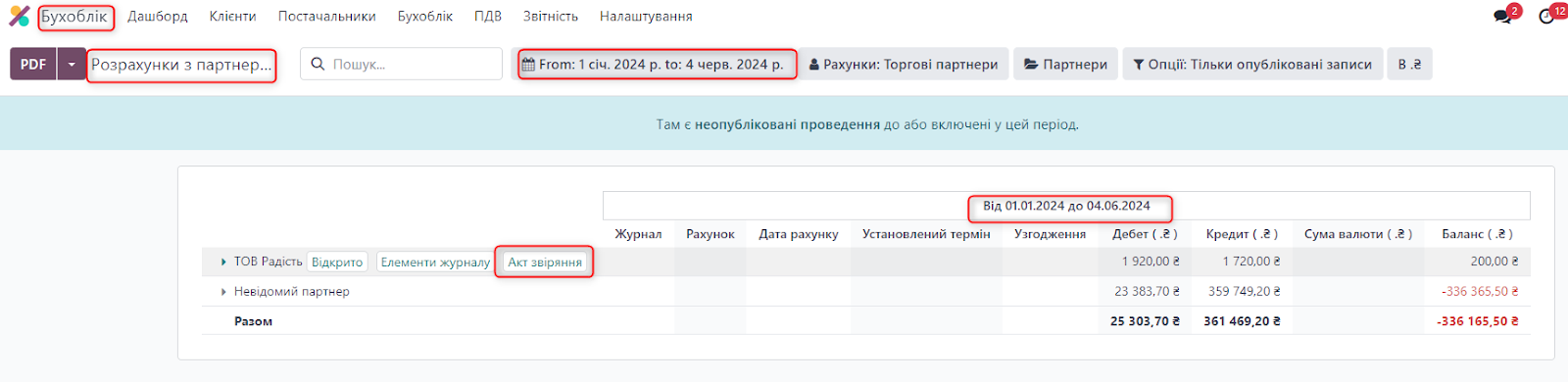Click the Дата рахунку column header

pyautogui.click(x=799, y=234)
